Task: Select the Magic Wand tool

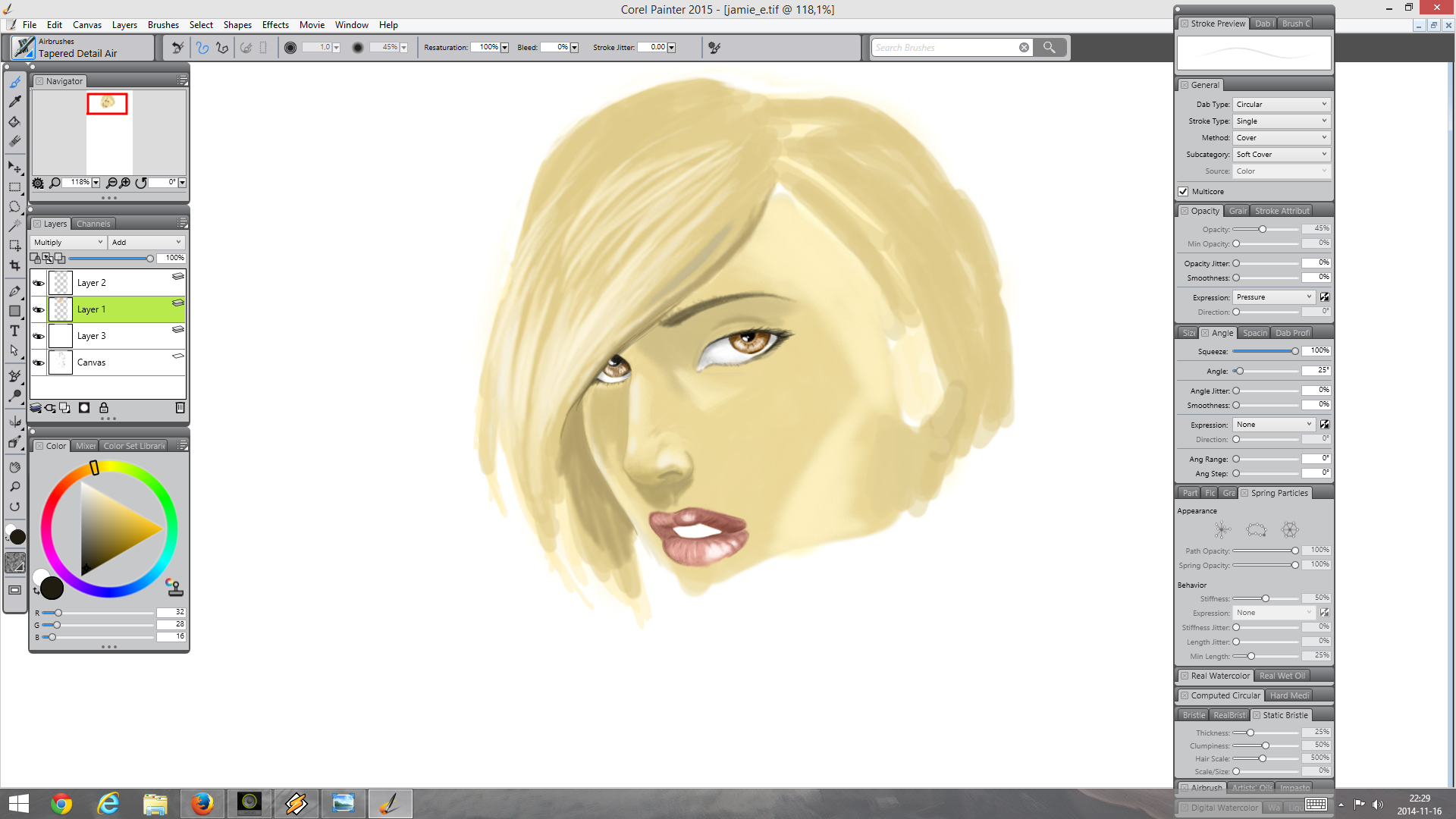Action: [14, 225]
